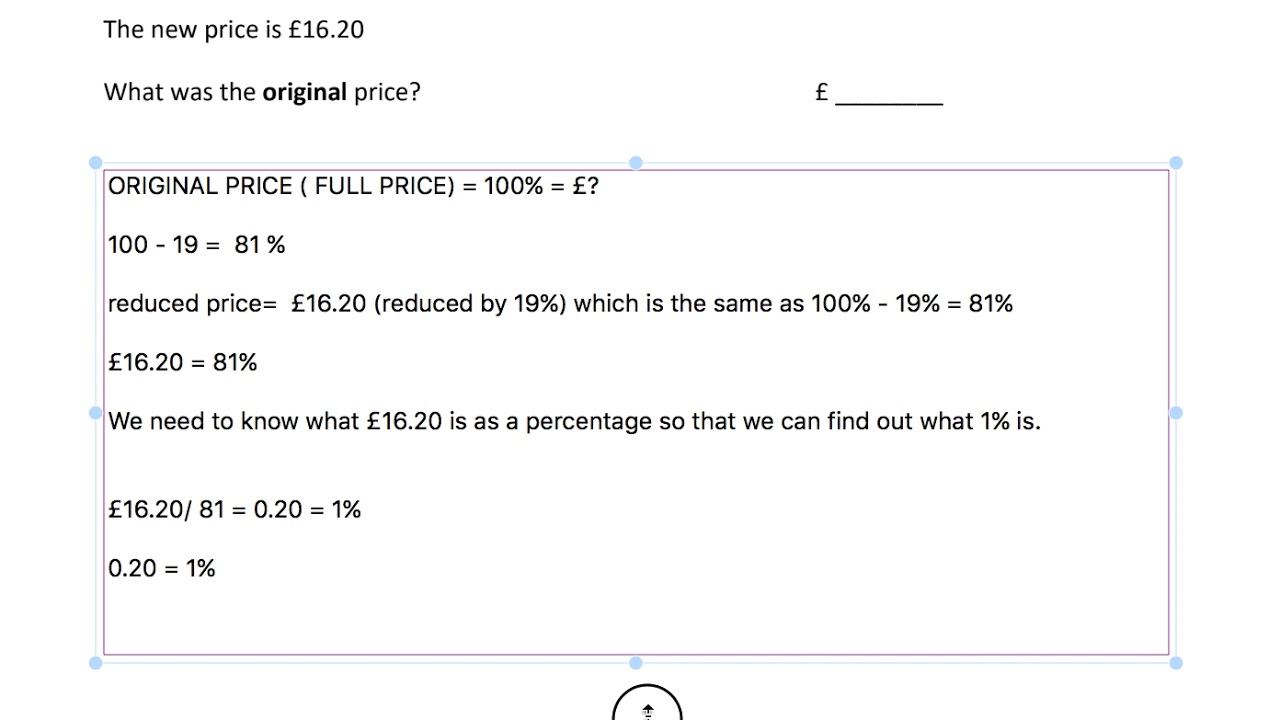Select the top-center text box handle
Viewport: 1280px width, 720px height.
[635, 162]
